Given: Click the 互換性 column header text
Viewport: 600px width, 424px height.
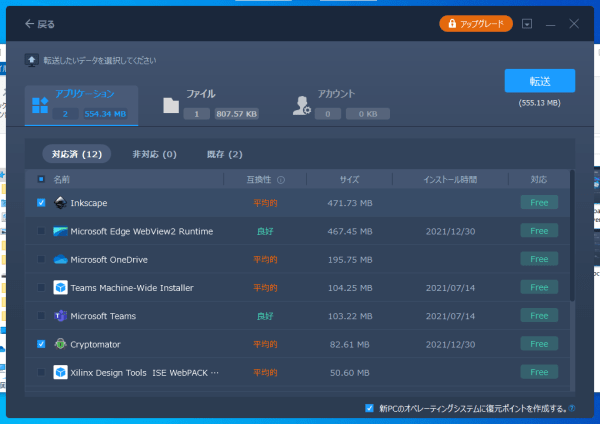Looking at the screenshot, I should point(259,179).
